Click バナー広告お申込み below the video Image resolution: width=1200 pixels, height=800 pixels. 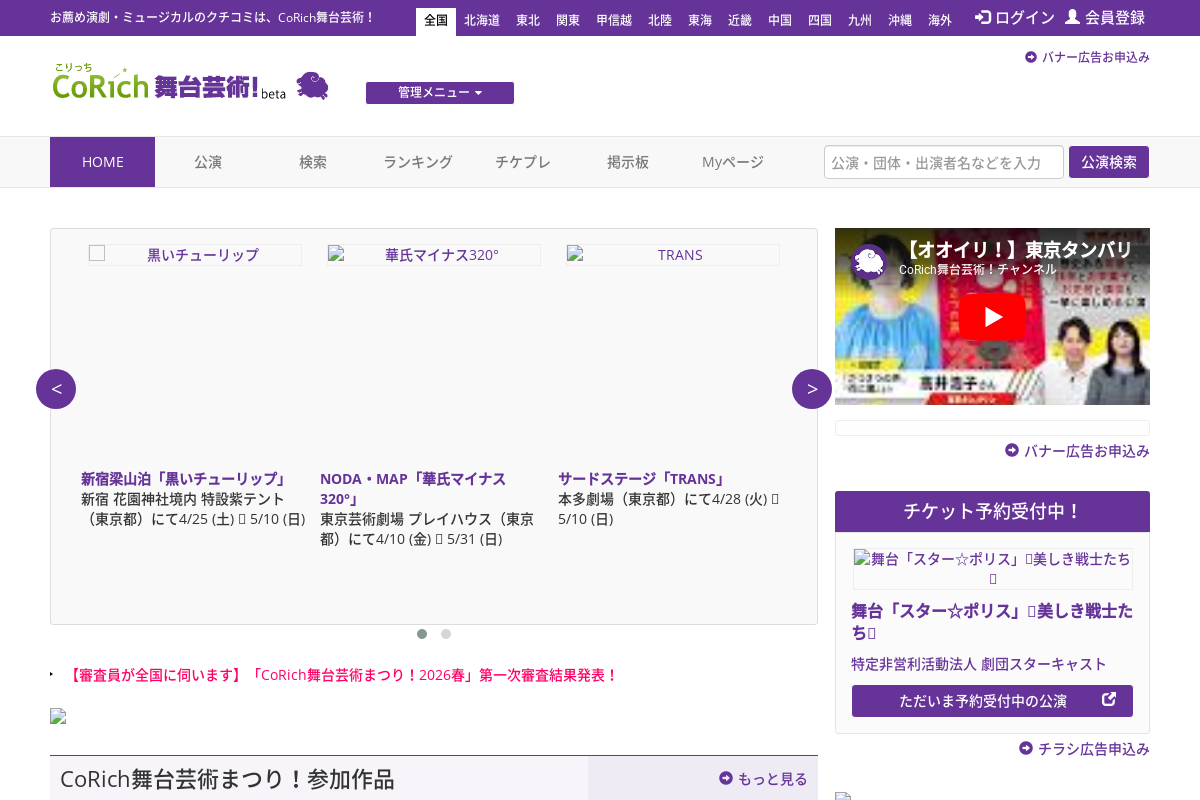point(1077,451)
